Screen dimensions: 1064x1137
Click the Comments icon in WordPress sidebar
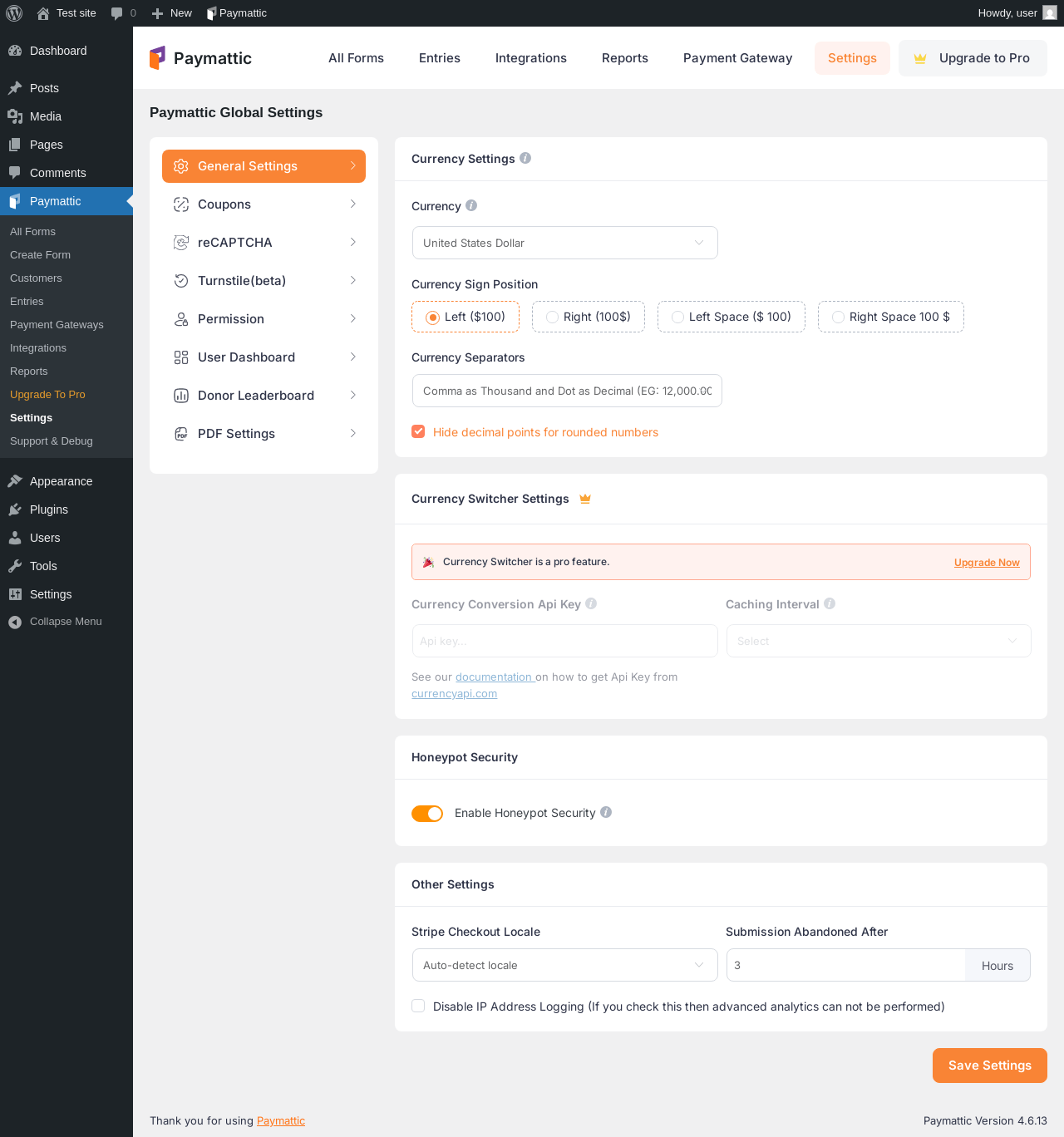pyautogui.click(x=15, y=173)
